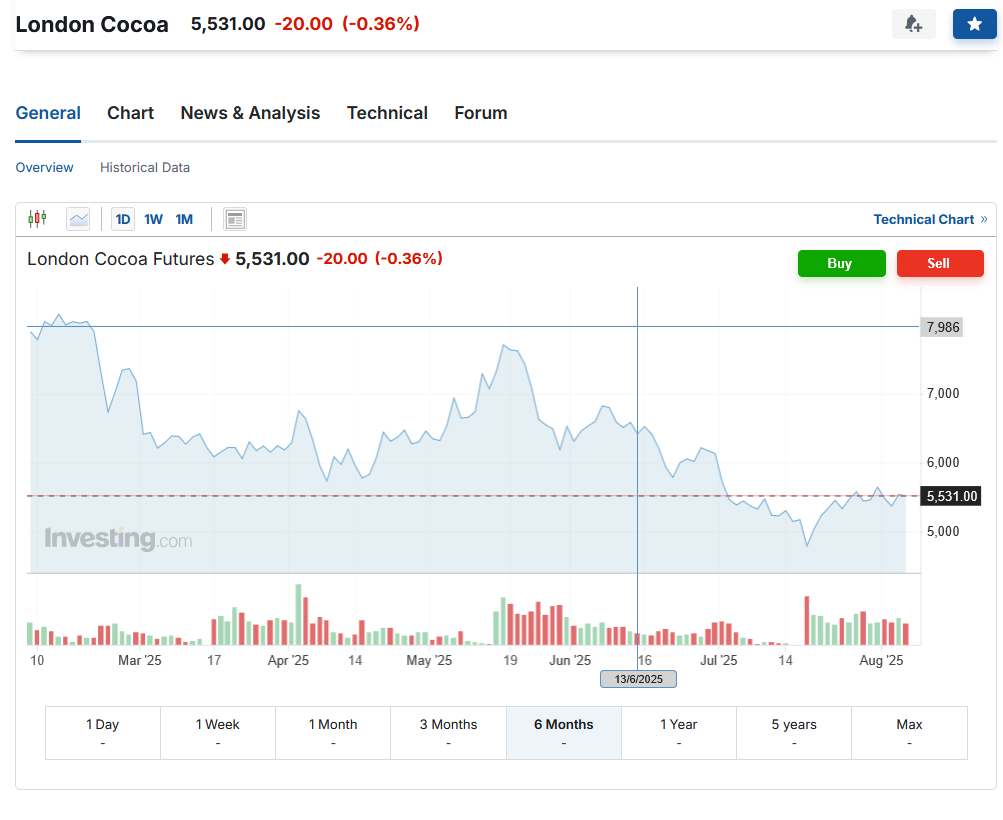Open the Chart tab
This screenshot has height=820, width=1003.
coord(130,113)
